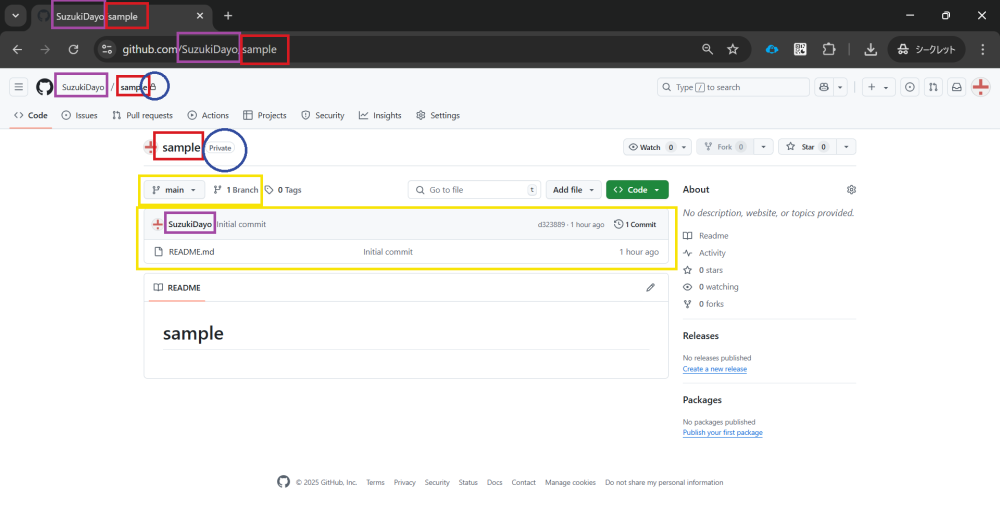
Task: View the 1 Commit history
Action: (x=635, y=225)
